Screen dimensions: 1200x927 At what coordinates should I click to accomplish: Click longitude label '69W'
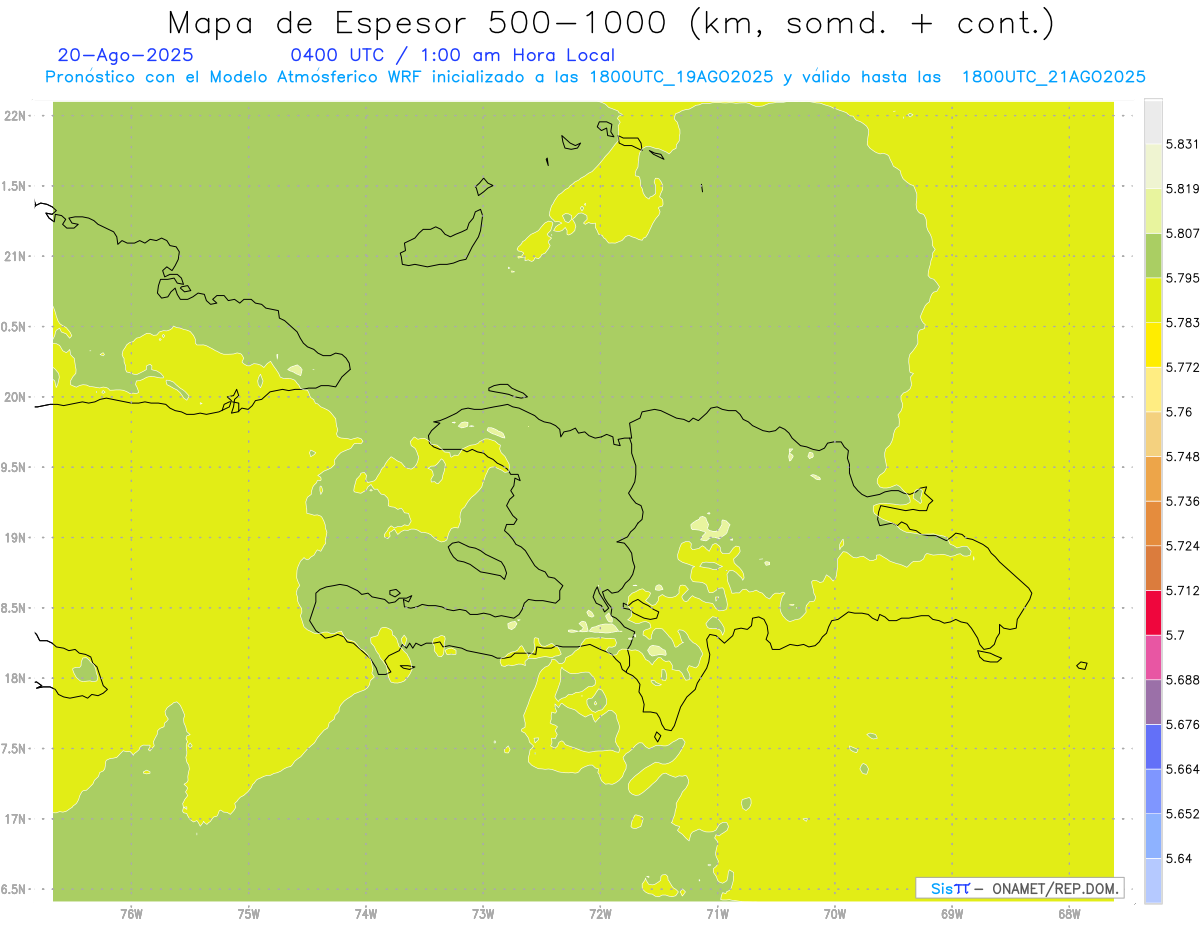point(952,914)
